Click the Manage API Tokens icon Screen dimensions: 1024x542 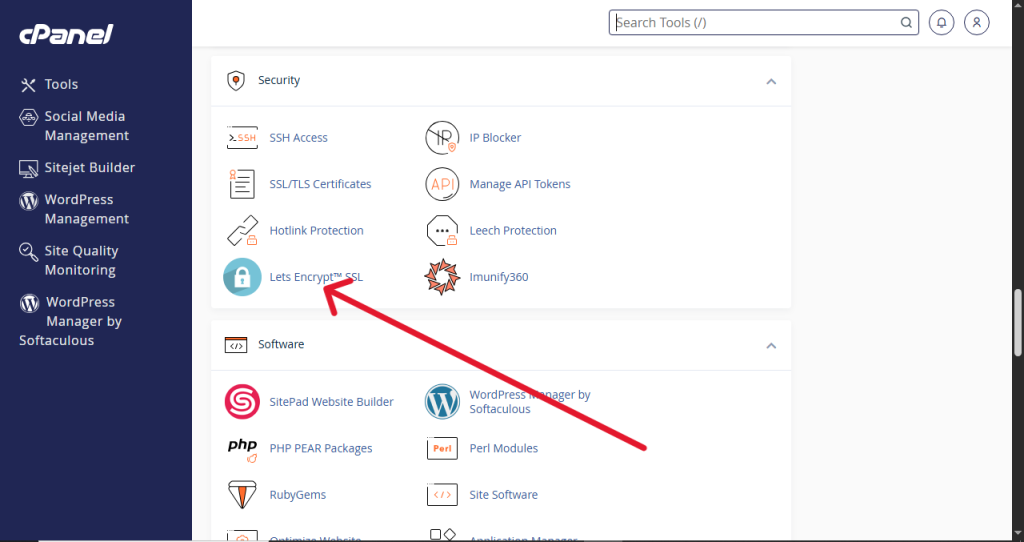(x=442, y=184)
